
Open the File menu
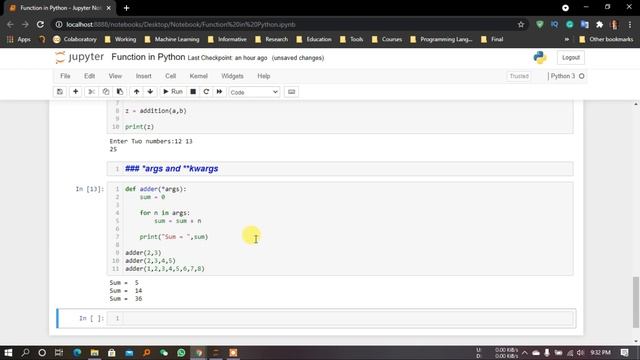pos(65,76)
